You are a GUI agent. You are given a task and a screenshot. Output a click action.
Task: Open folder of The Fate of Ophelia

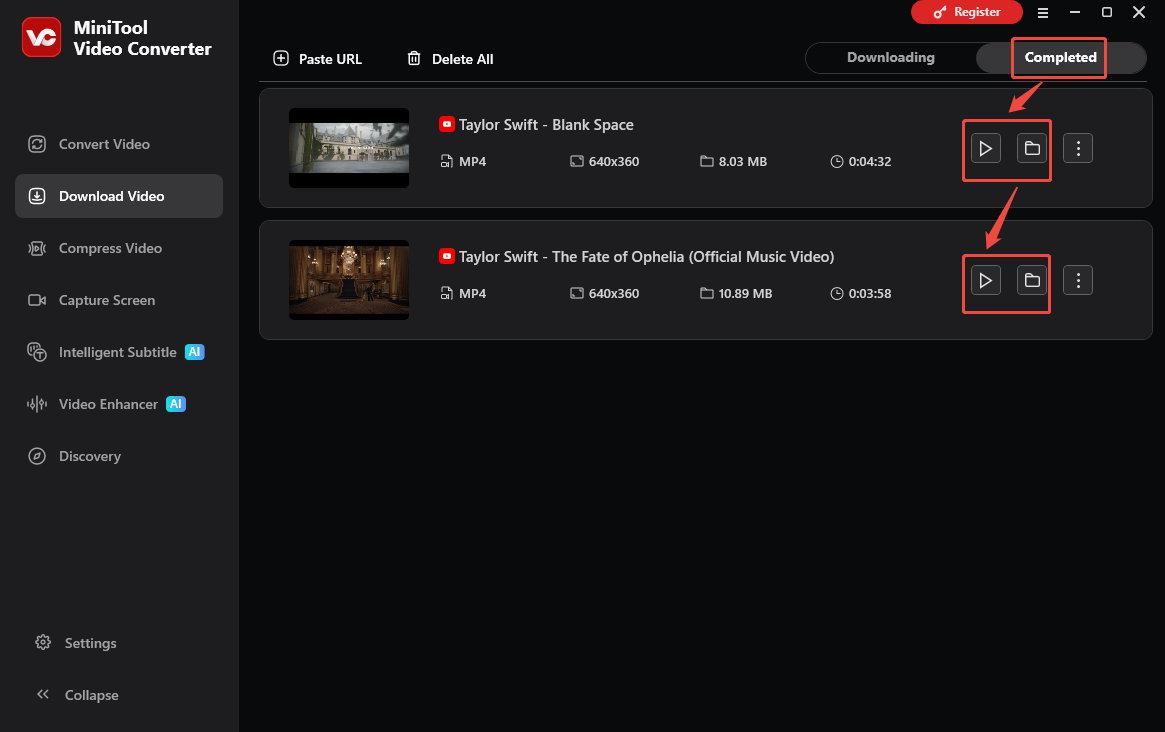[1032, 280]
